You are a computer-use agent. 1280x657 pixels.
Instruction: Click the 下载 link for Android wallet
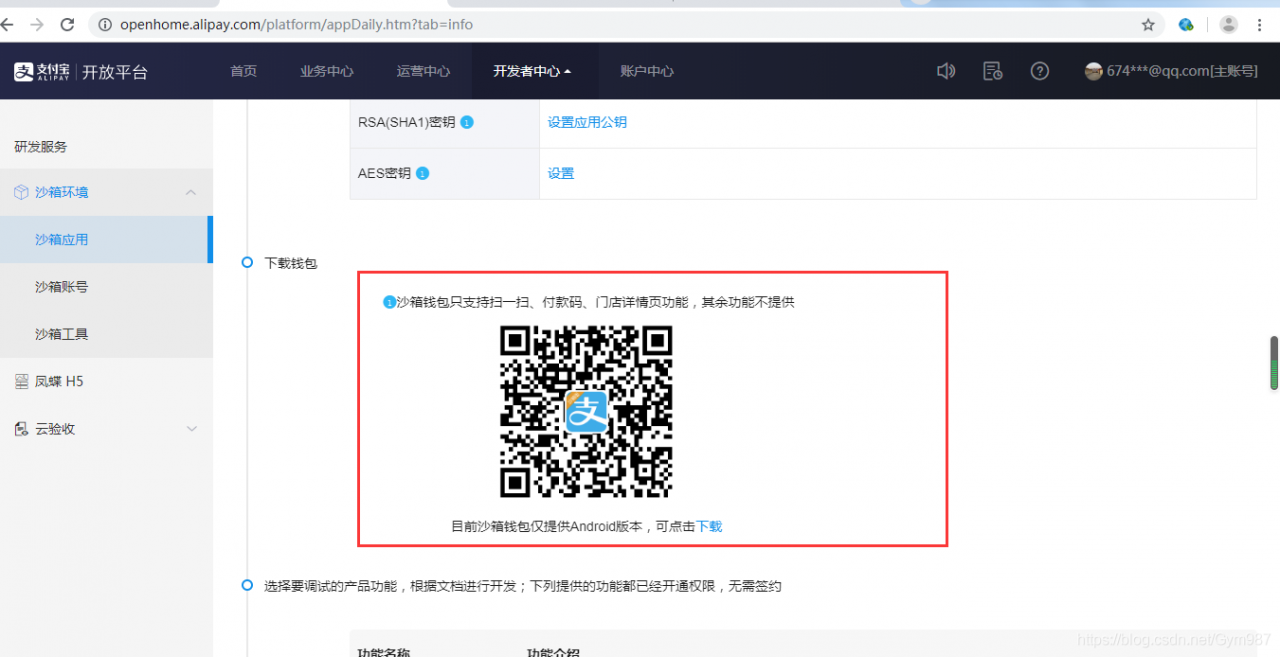tap(709, 526)
